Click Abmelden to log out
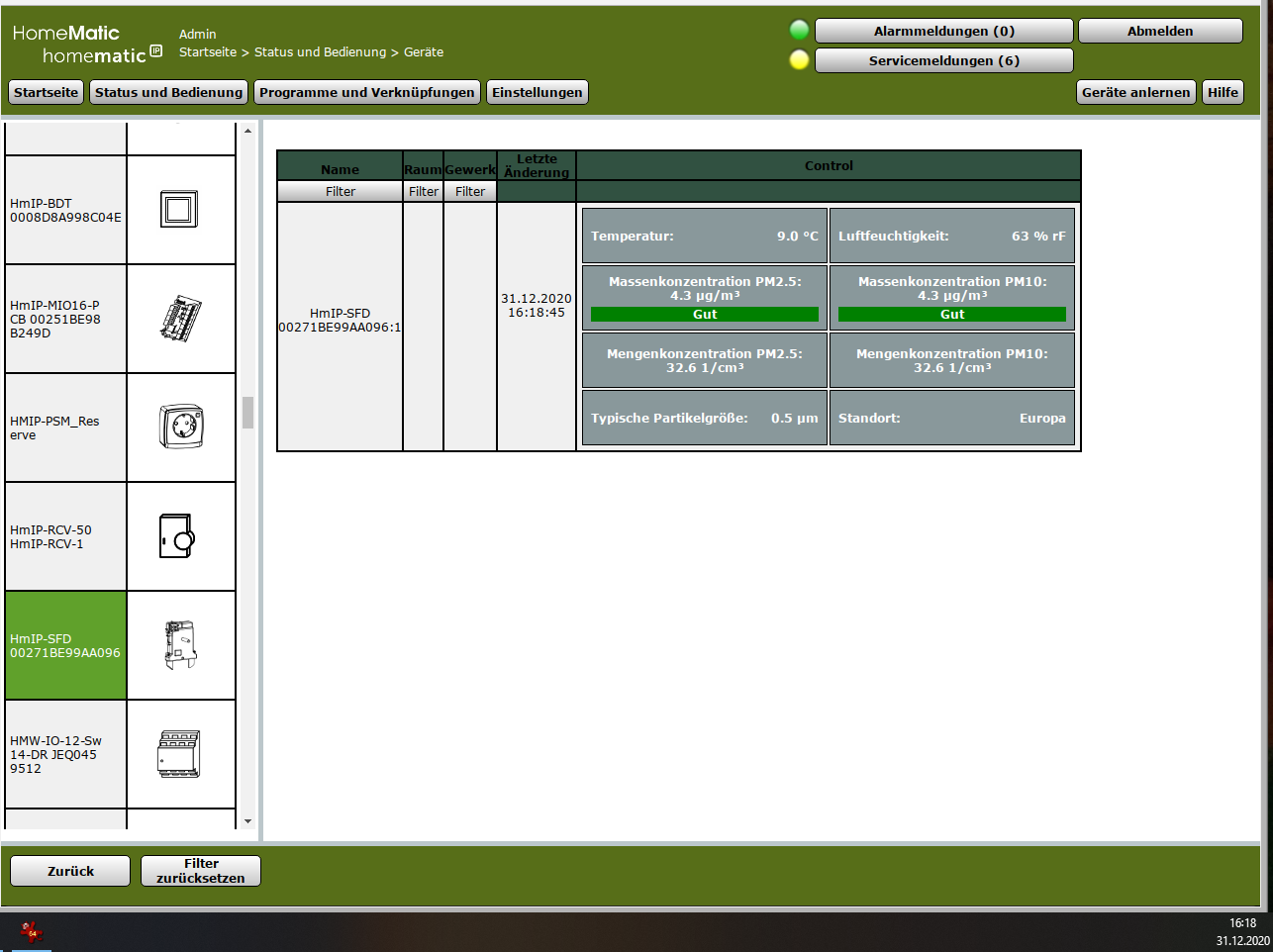The image size is (1273, 952). tap(1160, 31)
